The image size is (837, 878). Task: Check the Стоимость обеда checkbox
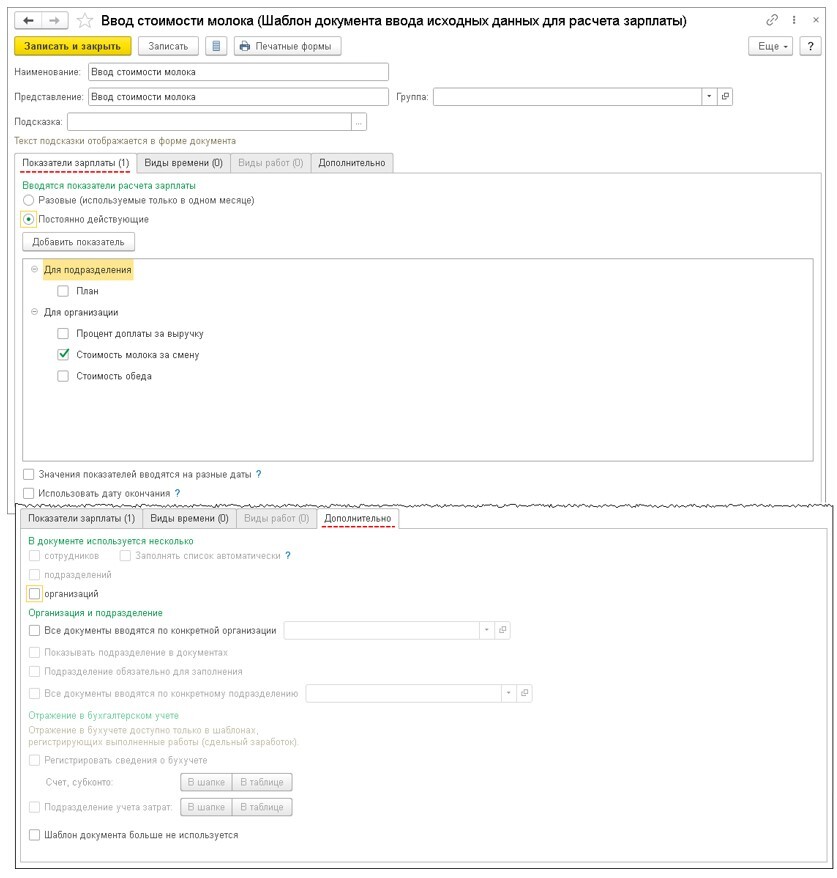tap(63, 376)
